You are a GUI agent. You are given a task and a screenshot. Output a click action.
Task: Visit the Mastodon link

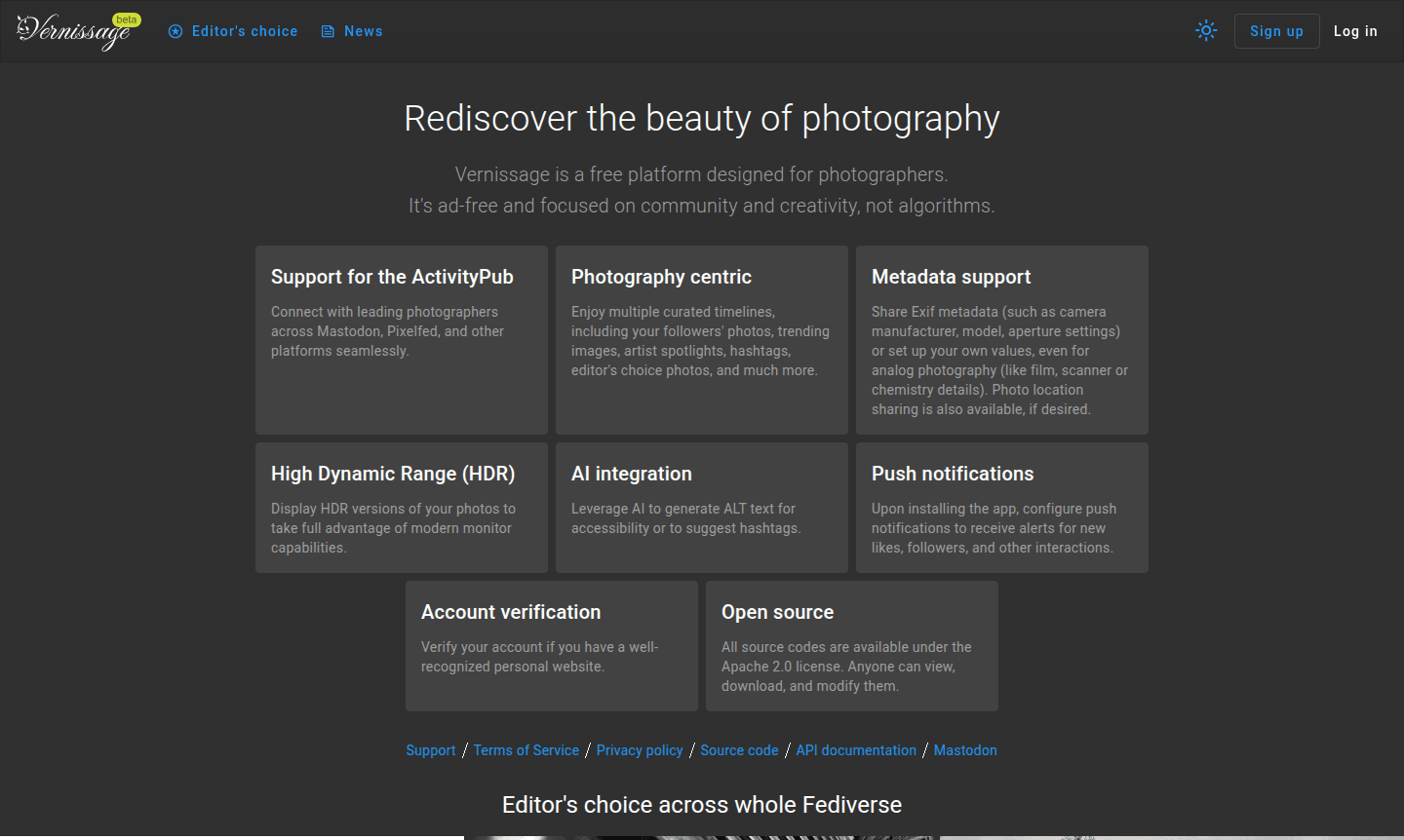[965, 749]
